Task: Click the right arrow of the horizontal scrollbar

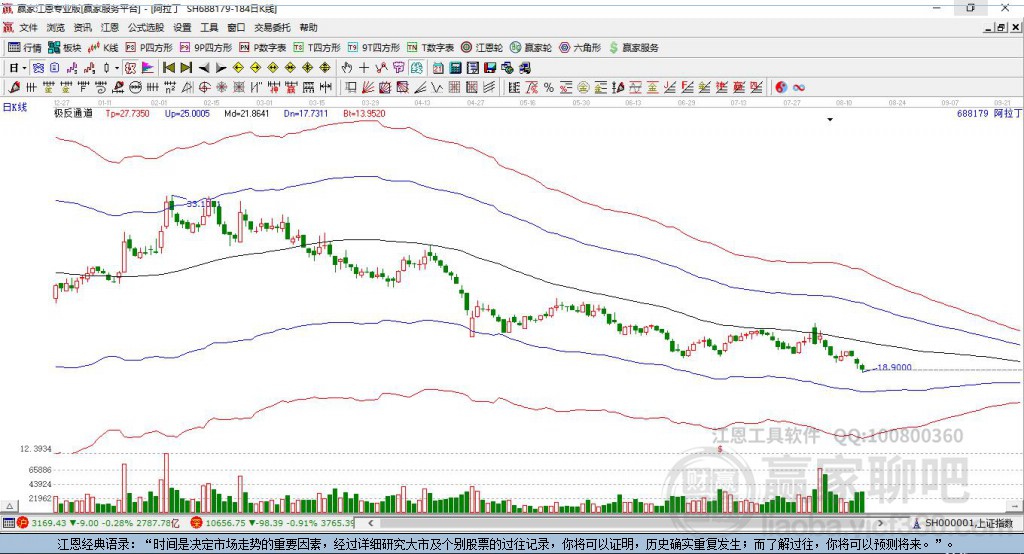Action: pos(880,523)
